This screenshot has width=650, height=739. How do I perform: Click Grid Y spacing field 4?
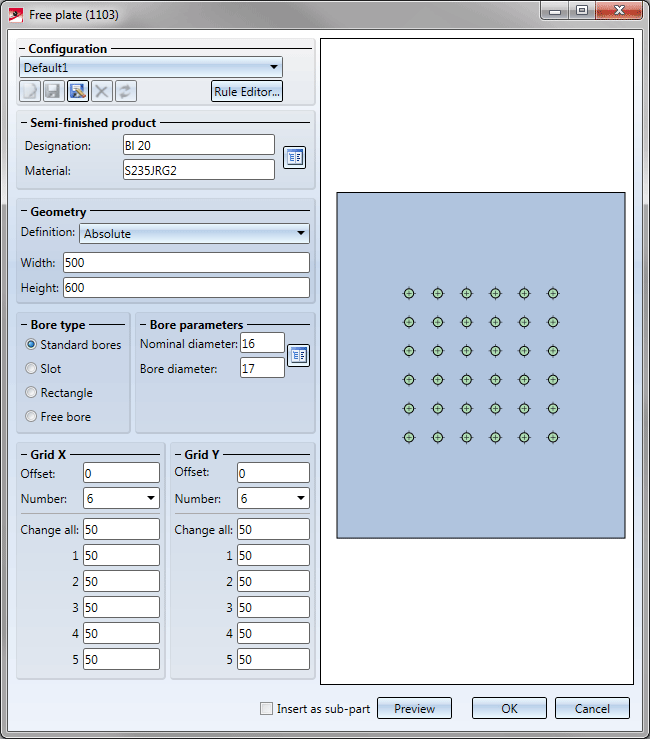(x=273, y=633)
